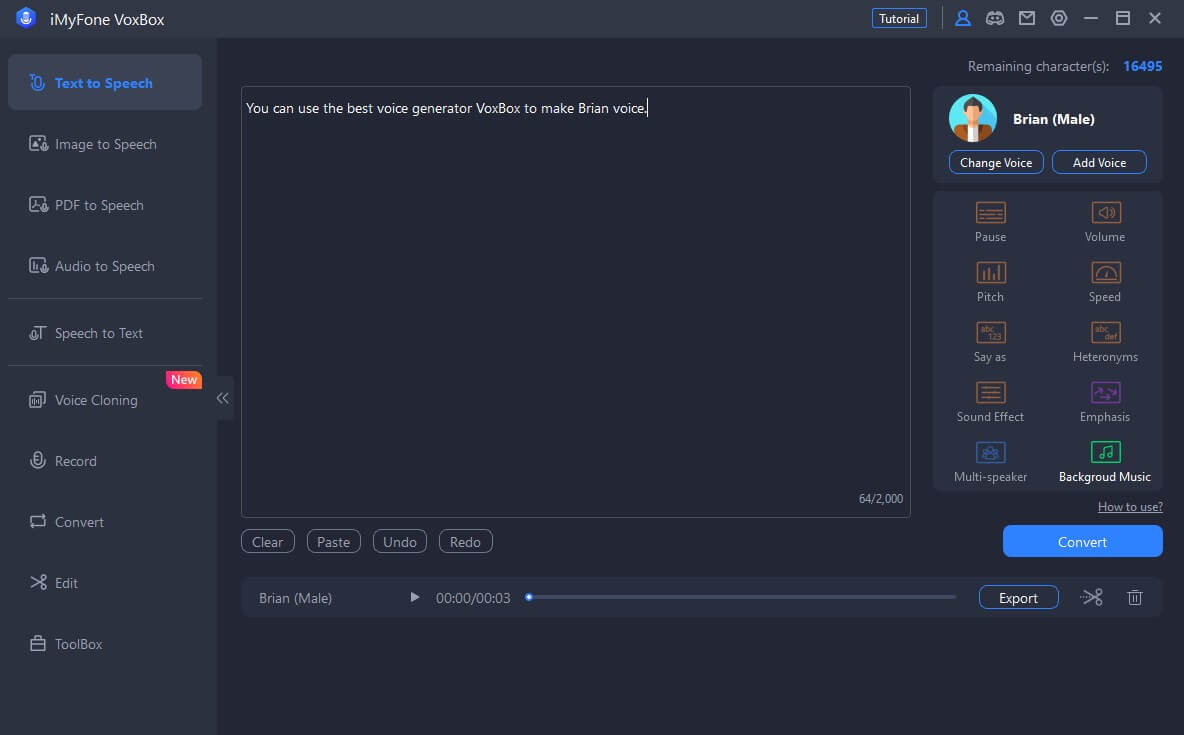Open Audio to Speech section

click(105, 266)
